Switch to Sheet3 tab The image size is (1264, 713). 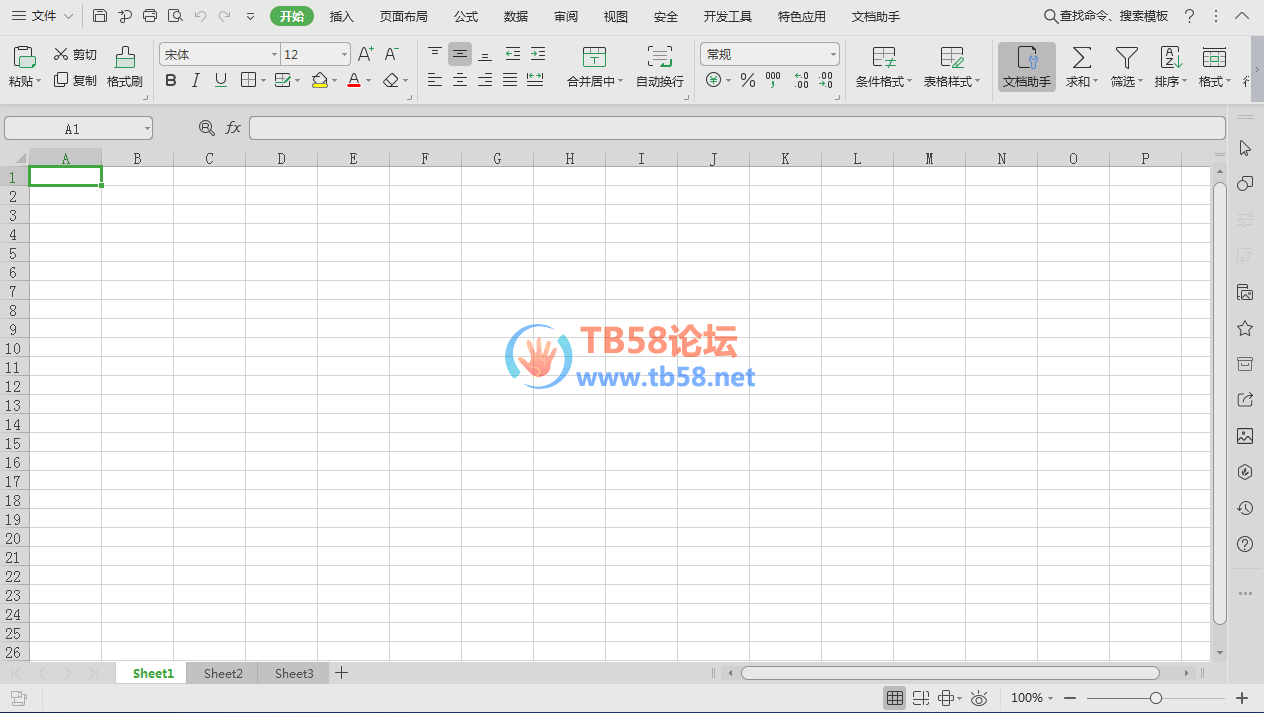(294, 673)
